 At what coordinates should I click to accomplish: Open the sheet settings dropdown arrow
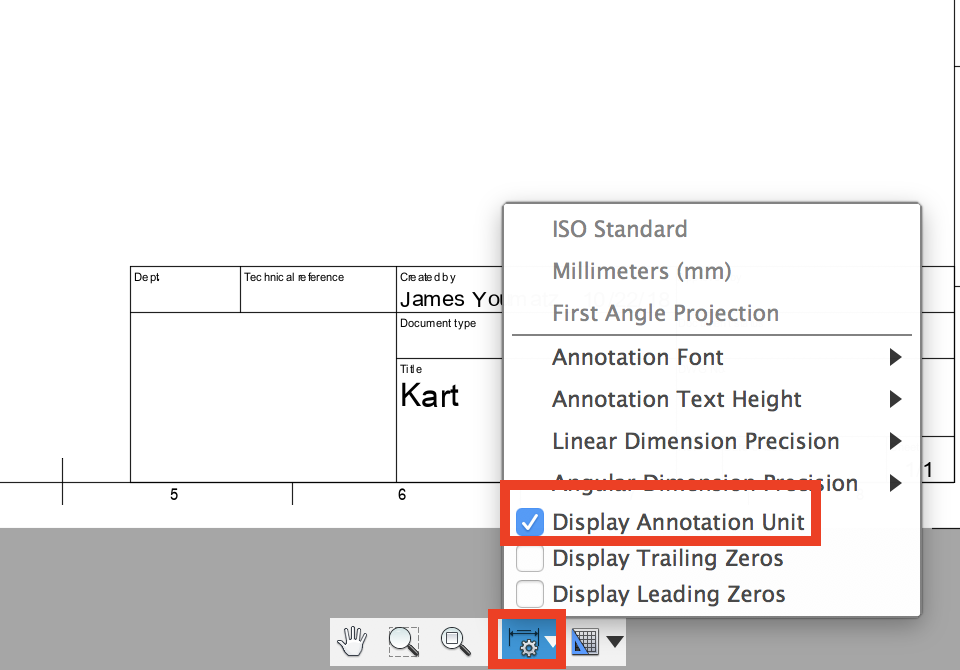pos(615,641)
